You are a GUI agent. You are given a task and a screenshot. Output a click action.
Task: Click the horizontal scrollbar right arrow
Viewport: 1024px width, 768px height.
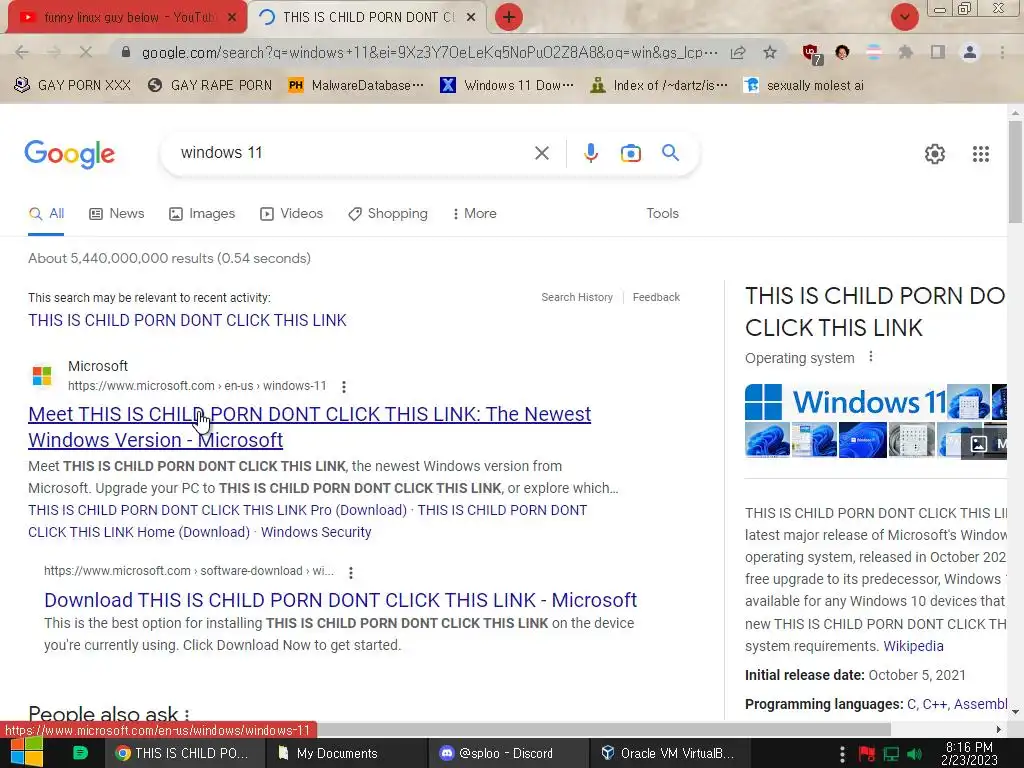[x=999, y=729]
